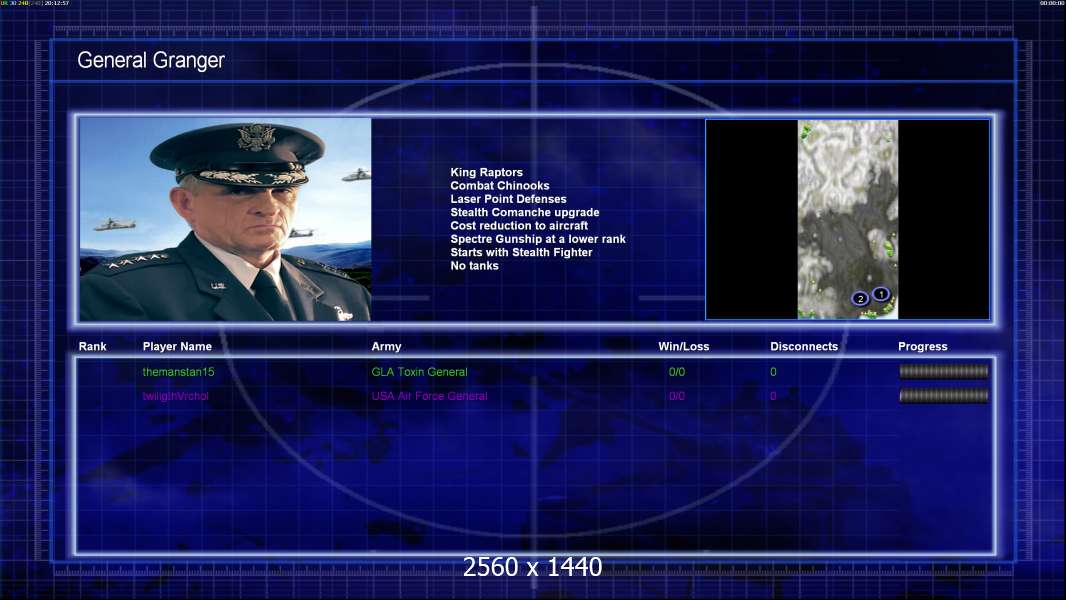Image resolution: width=1066 pixels, height=600 pixels.
Task: Click General Granger portrait image
Action: pyautogui.click(x=225, y=219)
